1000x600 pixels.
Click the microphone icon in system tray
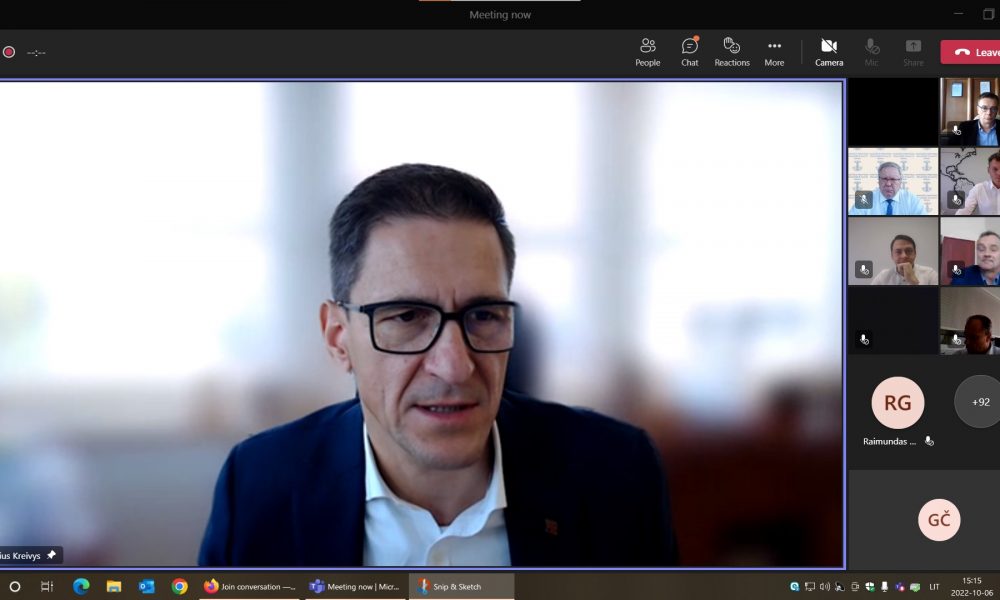point(885,587)
